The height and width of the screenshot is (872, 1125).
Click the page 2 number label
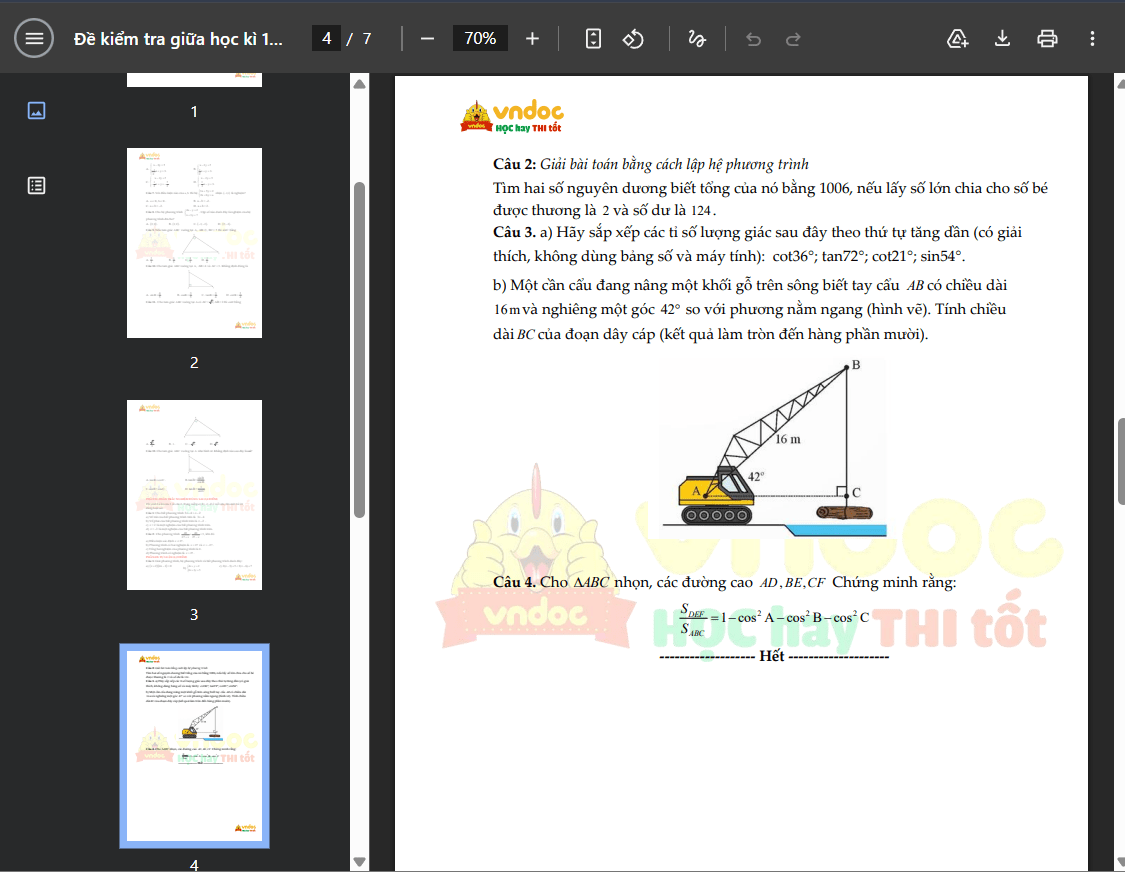pos(194,362)
